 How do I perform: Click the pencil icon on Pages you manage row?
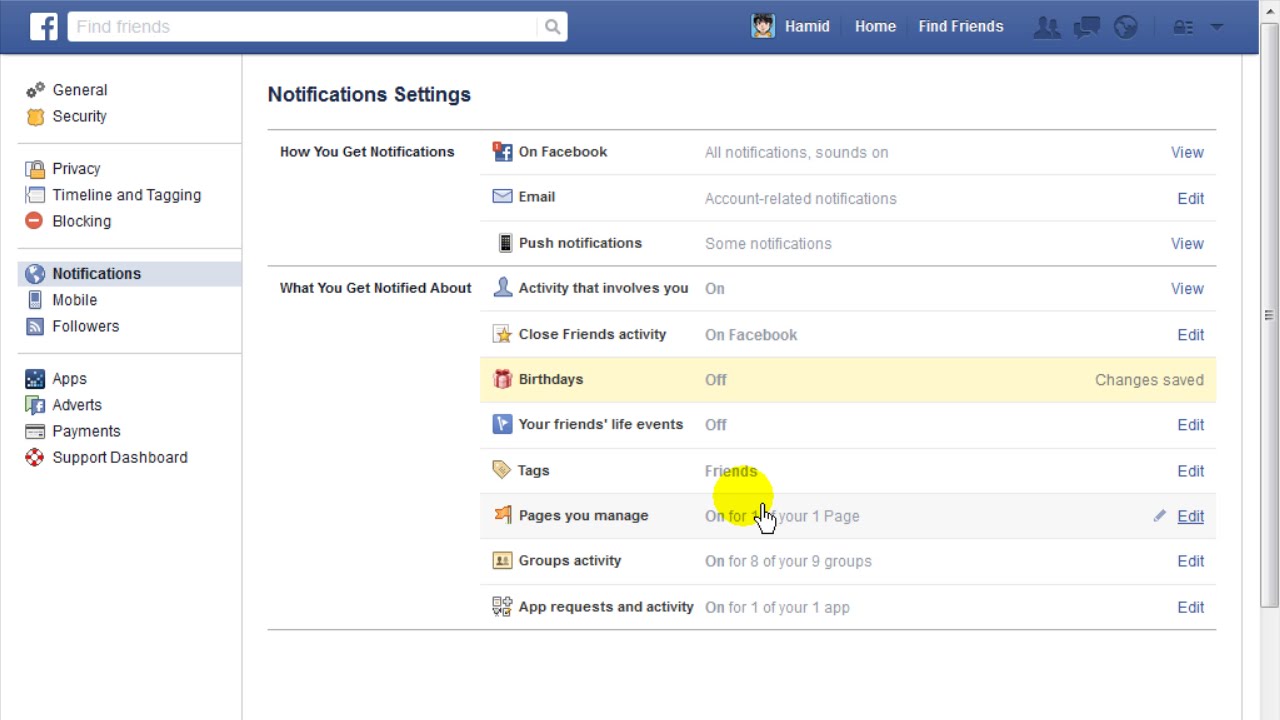point(1159,516)
